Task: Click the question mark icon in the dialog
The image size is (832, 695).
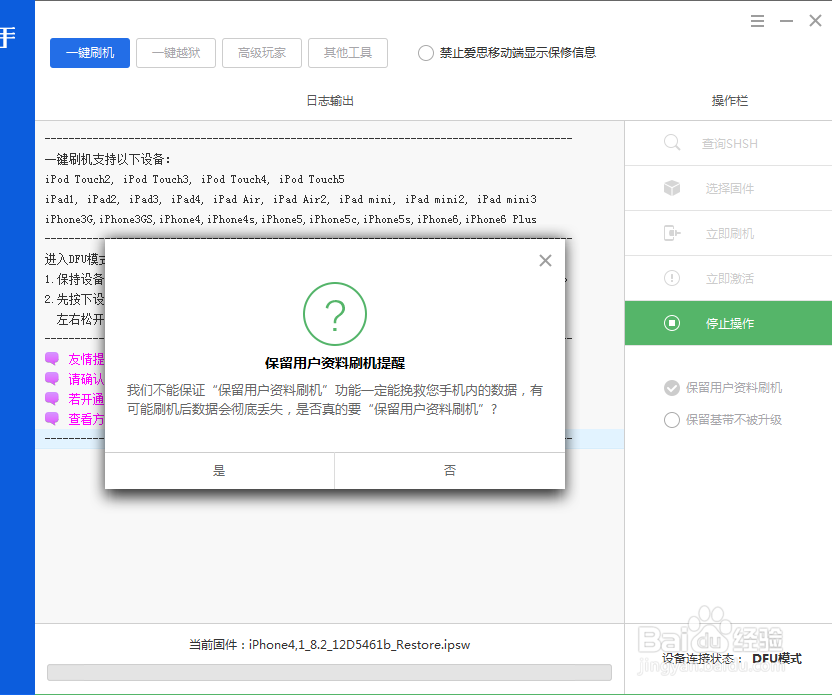Action: [x=335, y=314]
